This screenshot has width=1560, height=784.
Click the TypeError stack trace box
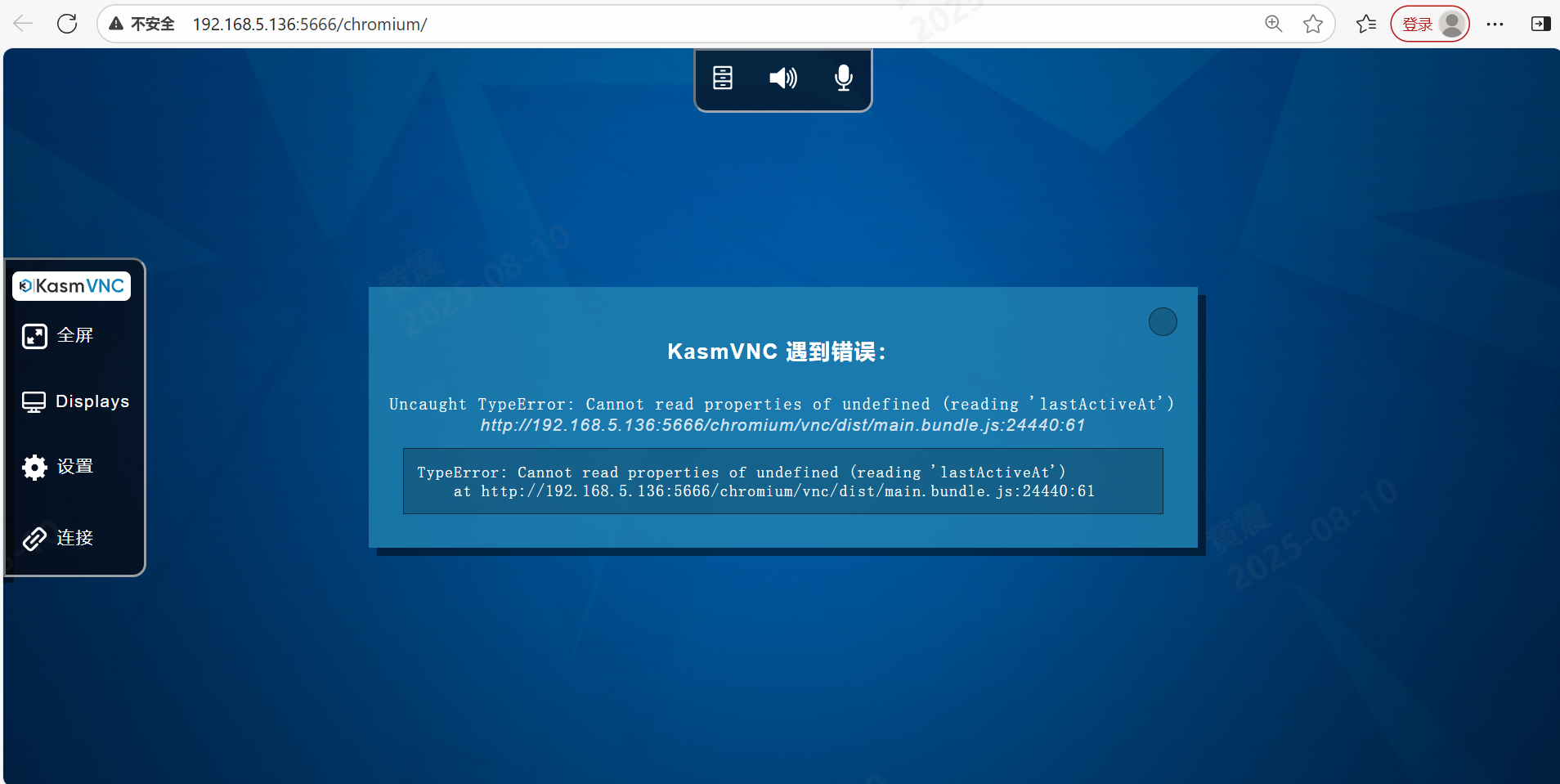pos(782,482)
